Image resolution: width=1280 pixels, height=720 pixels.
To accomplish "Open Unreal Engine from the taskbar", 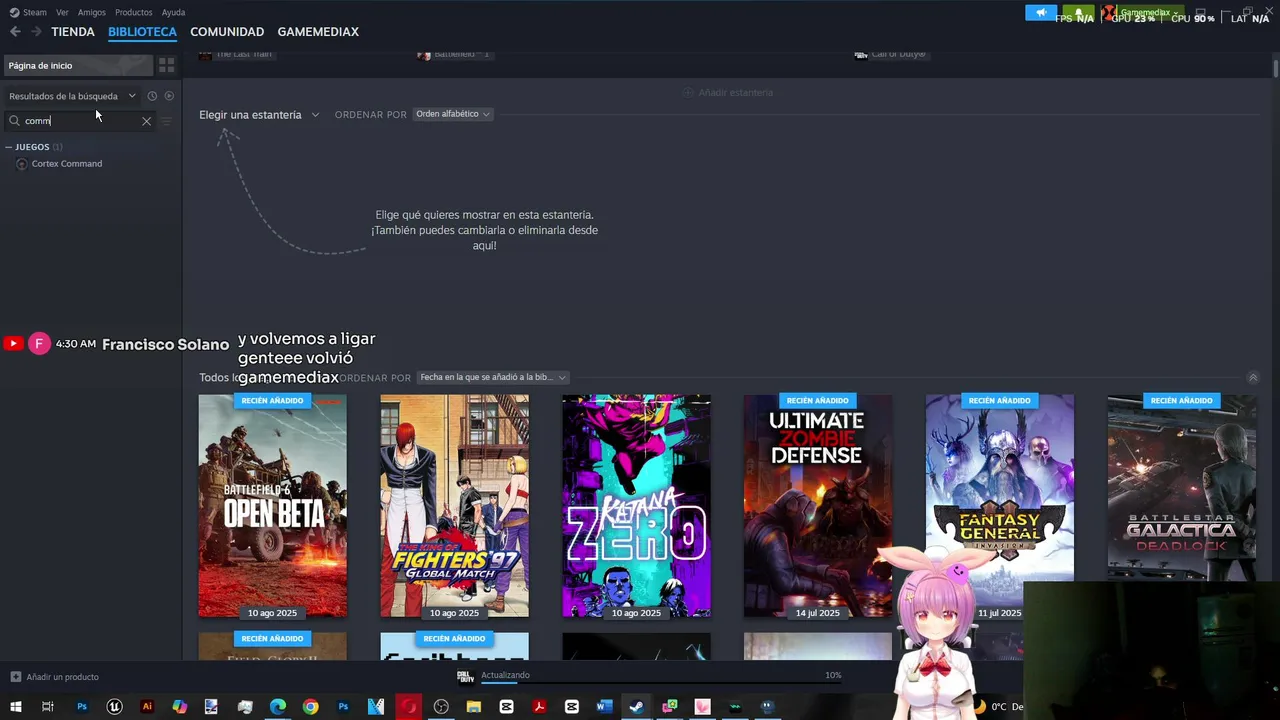I will pyautogui.click(x=114, y=707).
